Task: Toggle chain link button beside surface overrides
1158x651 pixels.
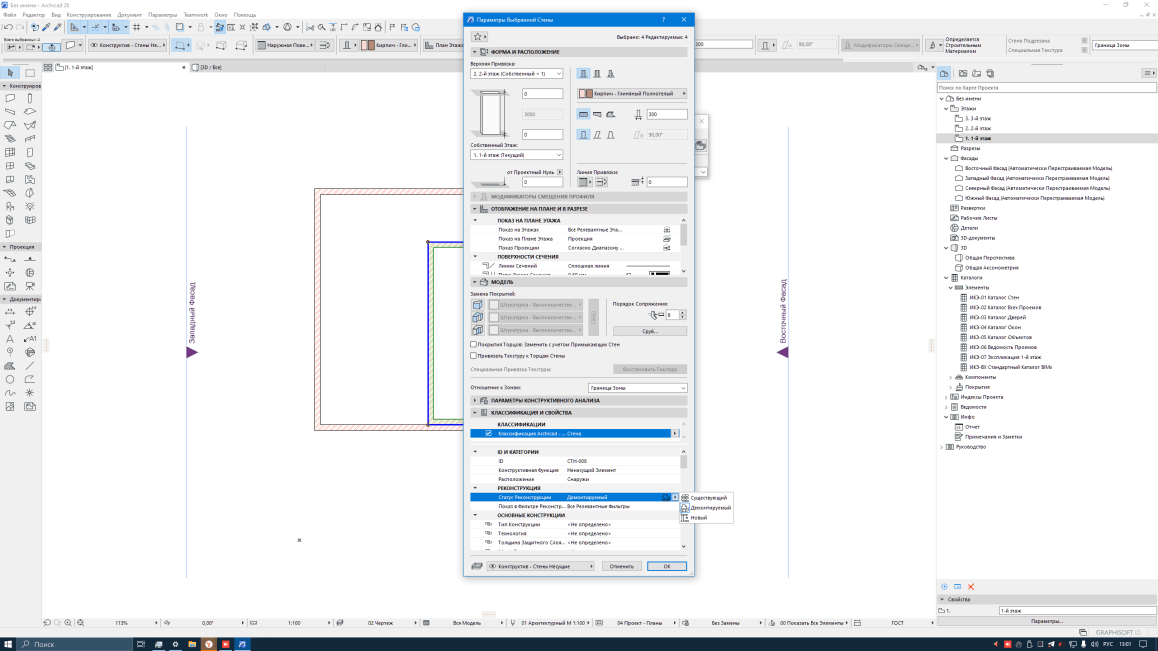Action: (x=593, y=318)
